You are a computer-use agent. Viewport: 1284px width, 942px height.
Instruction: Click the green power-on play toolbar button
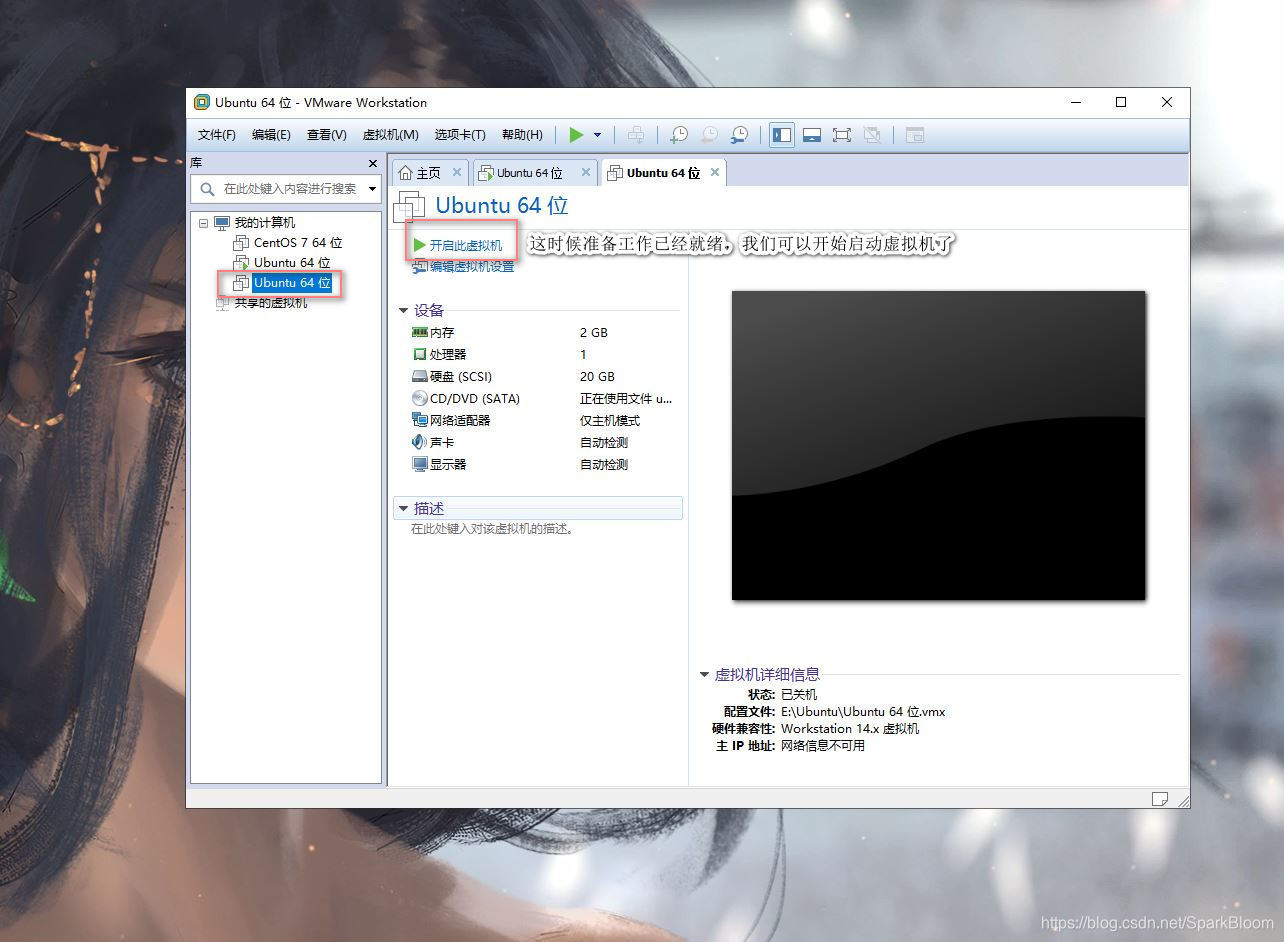(576, 135)
